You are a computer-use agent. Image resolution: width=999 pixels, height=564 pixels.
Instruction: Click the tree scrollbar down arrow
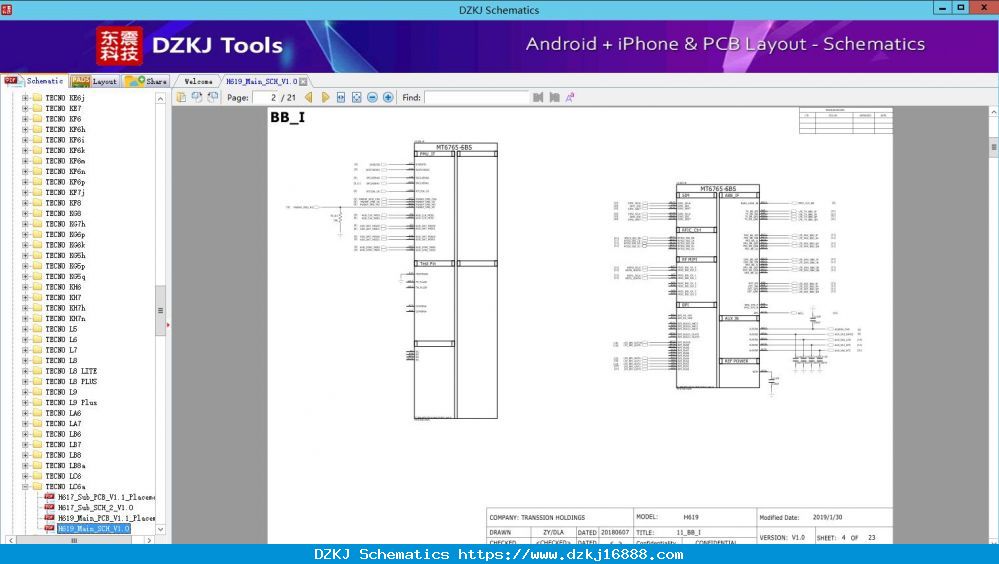(x=161, y=529)
